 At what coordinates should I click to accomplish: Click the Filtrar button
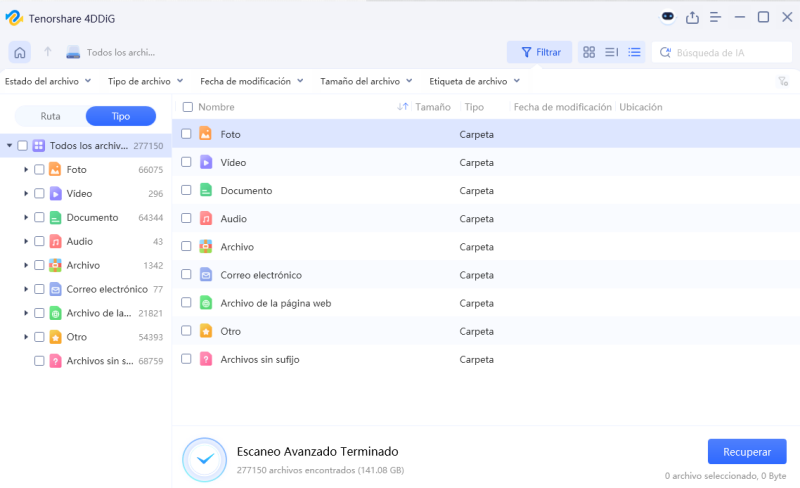pos(539,52)
